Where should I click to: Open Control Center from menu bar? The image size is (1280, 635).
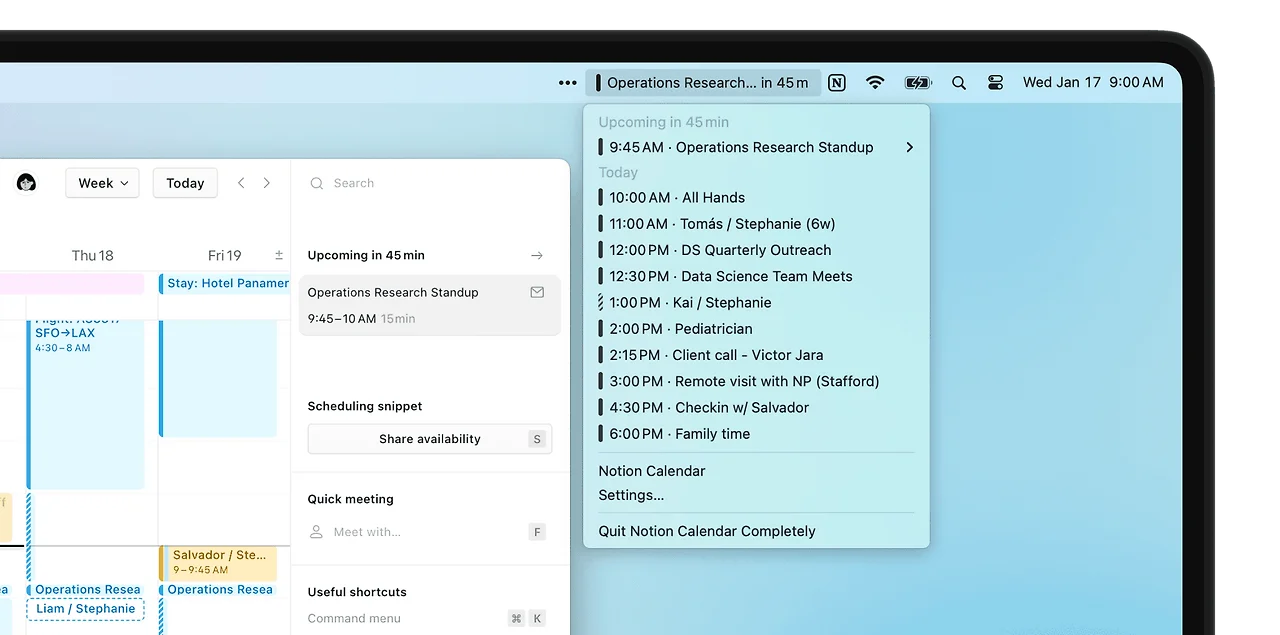(995, 83)
